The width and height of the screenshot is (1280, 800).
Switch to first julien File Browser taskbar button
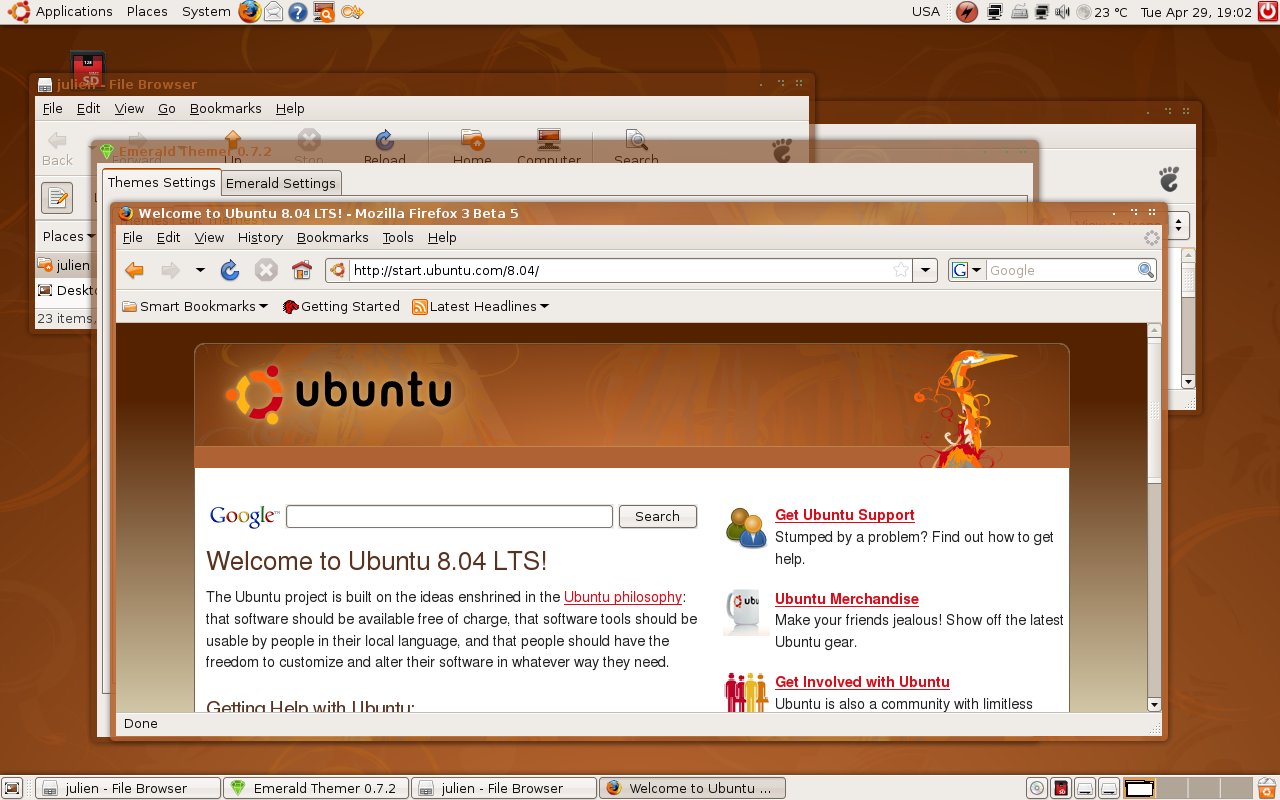coord(127,788)
